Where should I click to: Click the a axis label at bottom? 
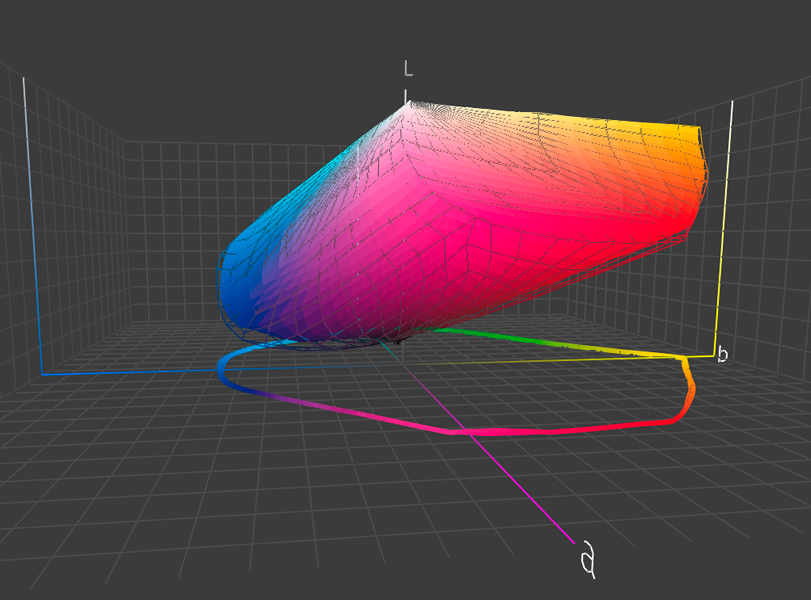tap(589, 562)
